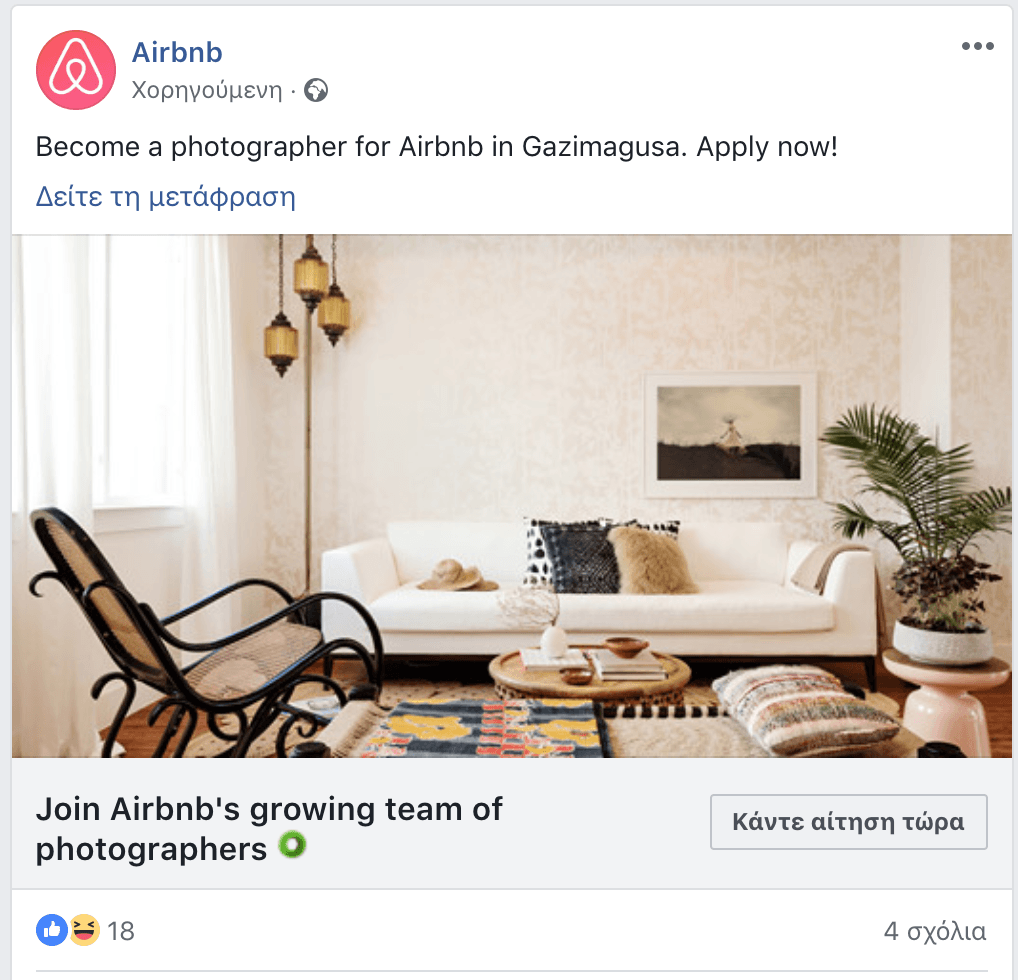Click the white sofa in ad photo
The image size is (1018, 980).
(x=597, y=594)
